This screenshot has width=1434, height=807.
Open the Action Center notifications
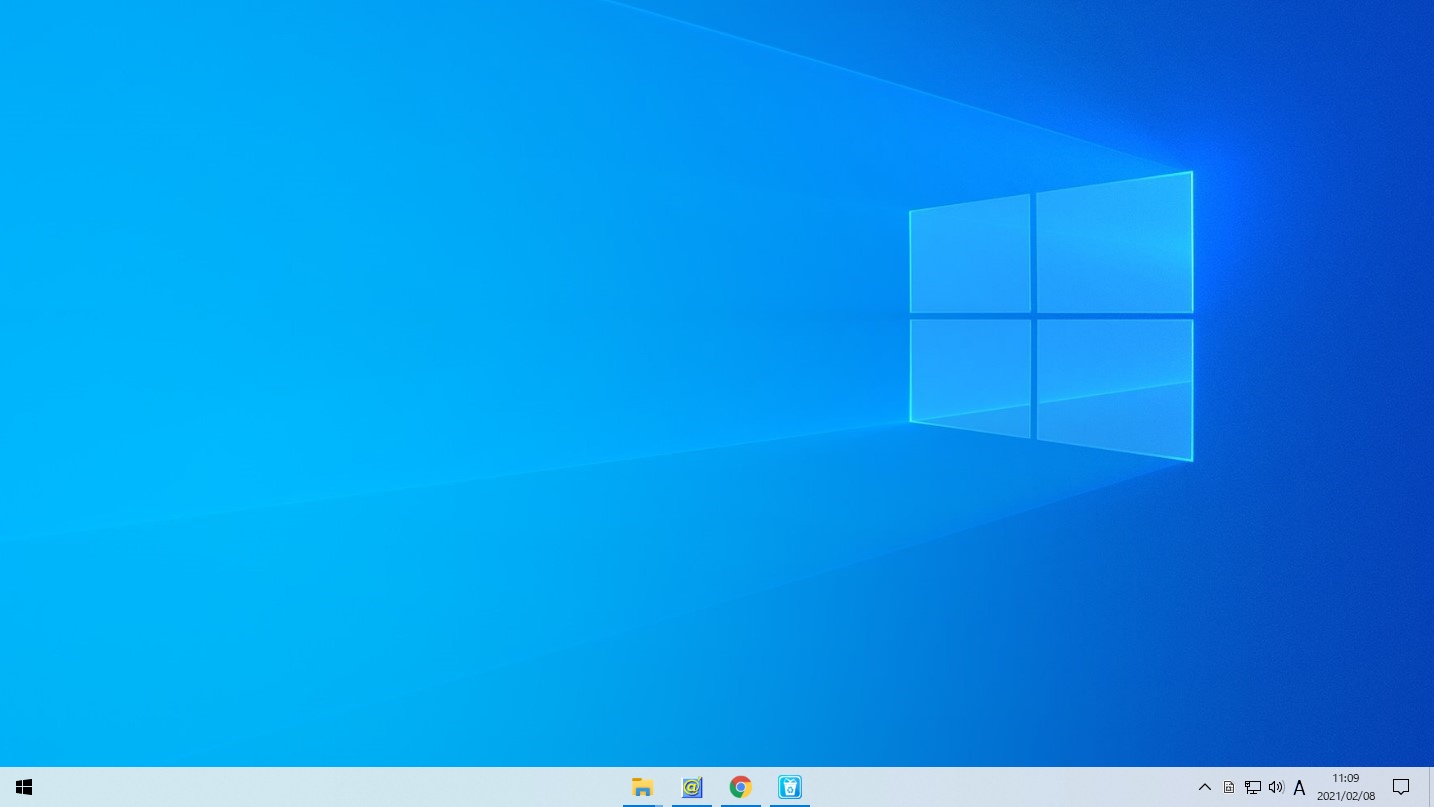(x=1401, y=787)
